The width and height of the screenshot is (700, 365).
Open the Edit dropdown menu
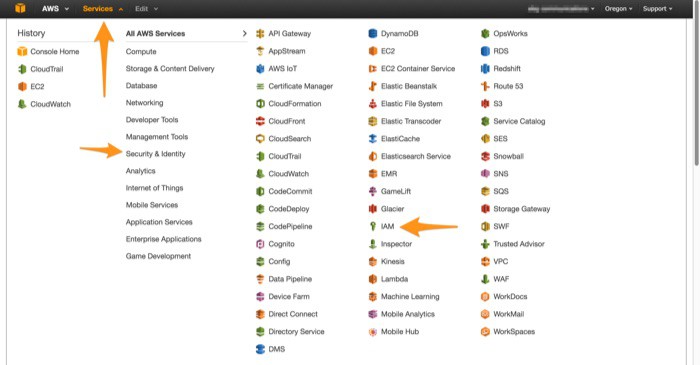[146, 8]
